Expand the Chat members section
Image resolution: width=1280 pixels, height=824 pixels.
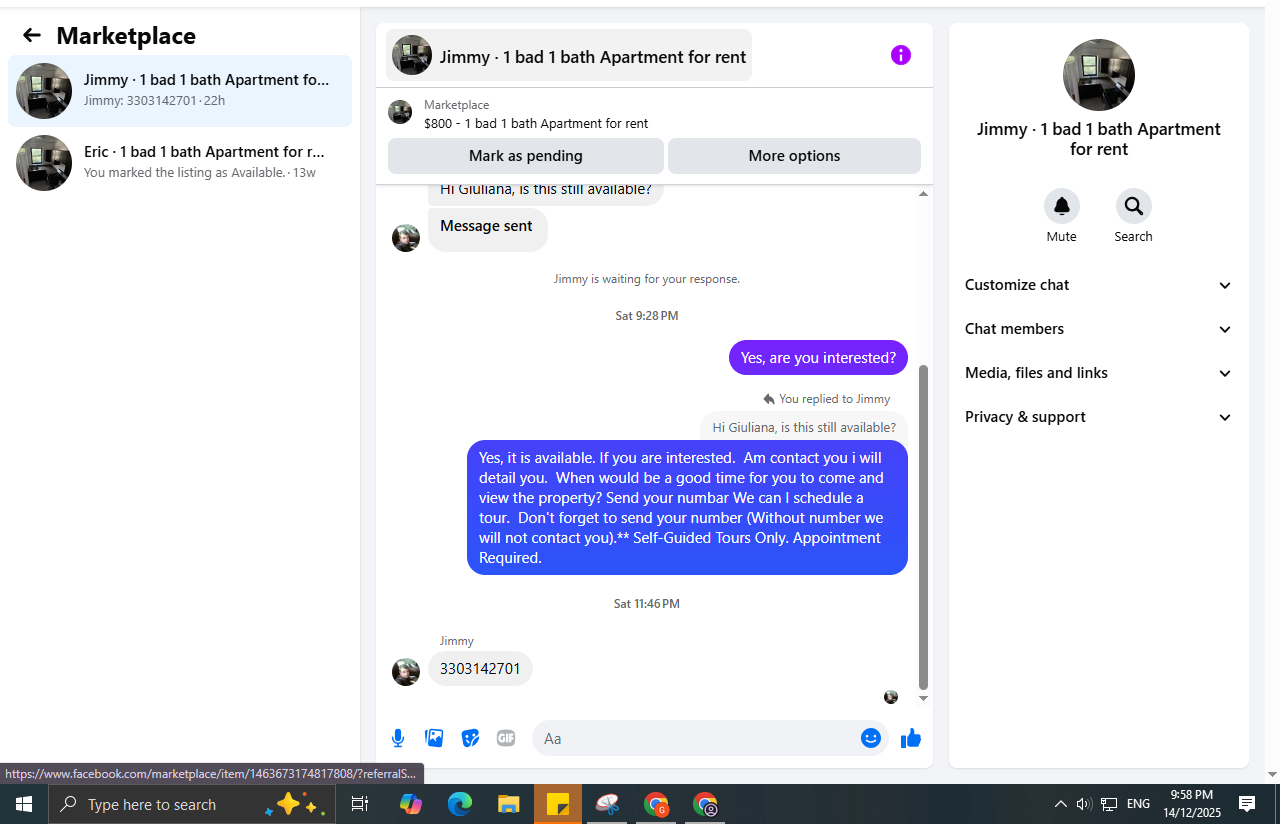tap(1099, 329)
